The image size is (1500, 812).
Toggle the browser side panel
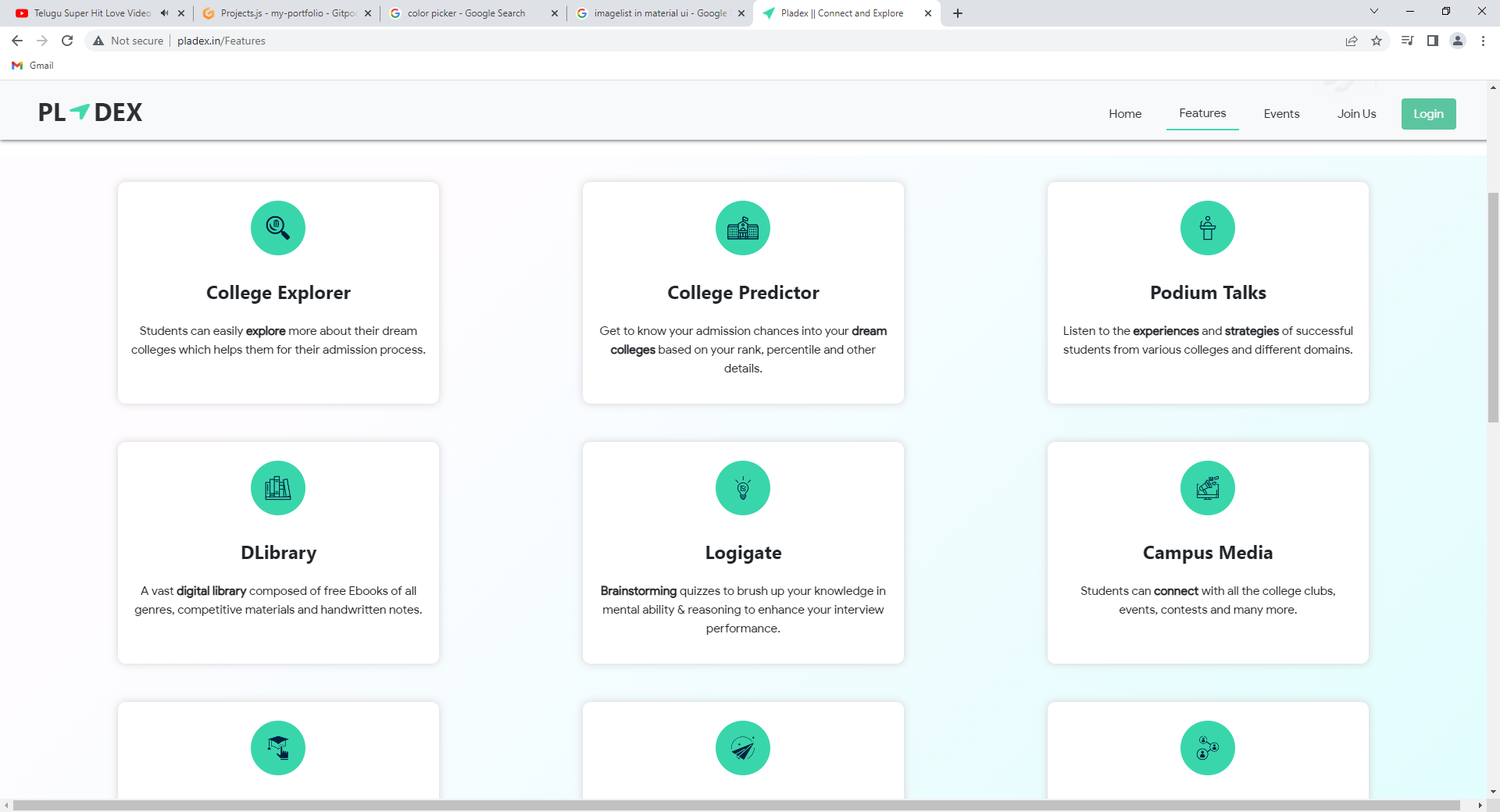[x=1434, y=41]
